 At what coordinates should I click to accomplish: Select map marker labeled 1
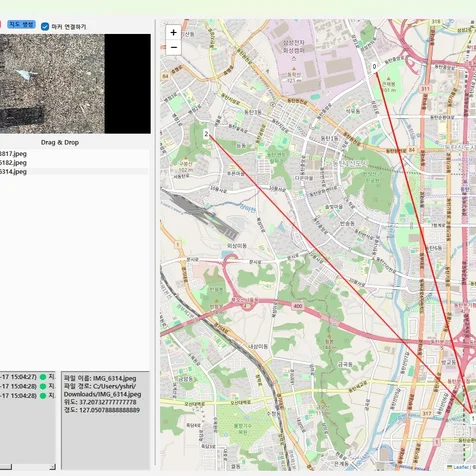click(473, 418)
